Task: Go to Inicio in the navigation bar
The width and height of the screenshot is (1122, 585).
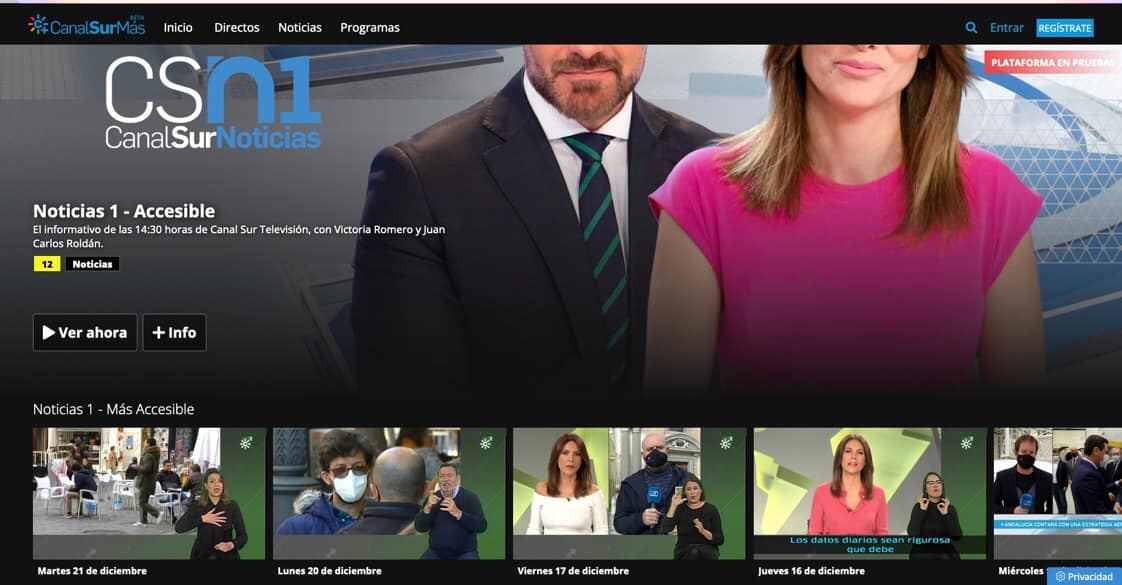Action: pos(177,28)
